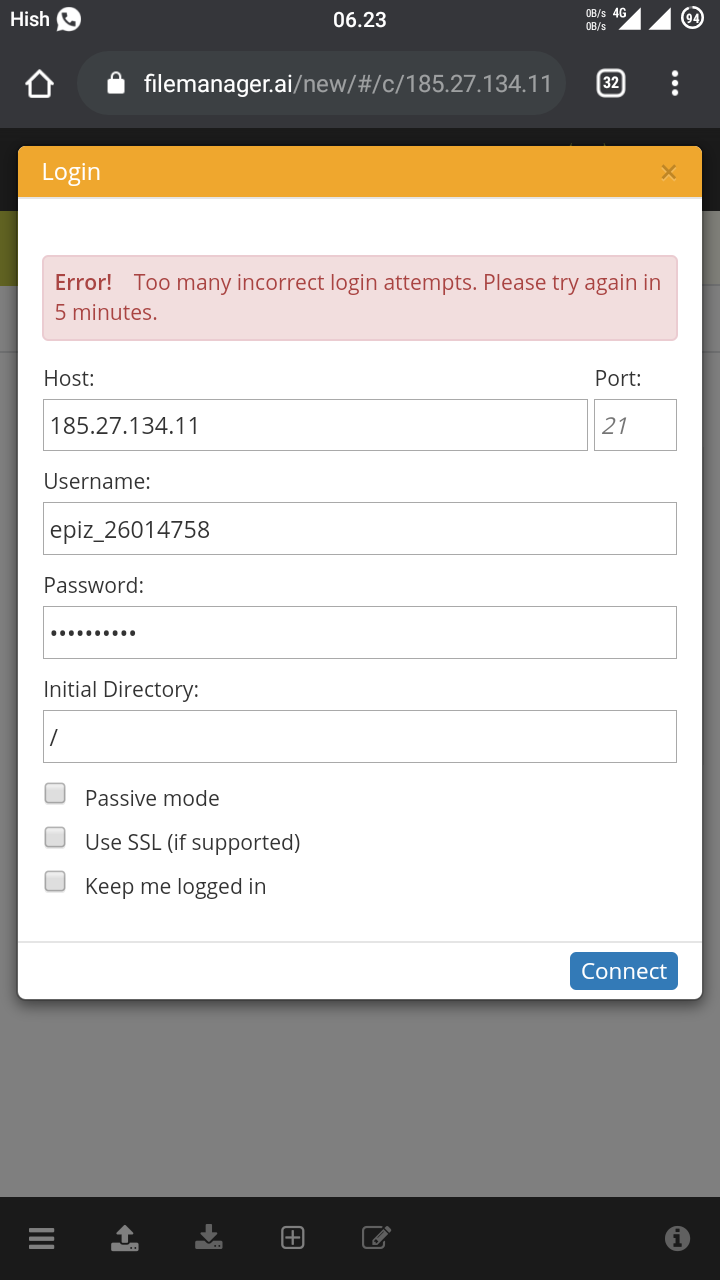The height and width of the screenshot is (1280, 720).
Task: Tap the download icon in bottom toolbar
Action: [x=208, y=1238]
